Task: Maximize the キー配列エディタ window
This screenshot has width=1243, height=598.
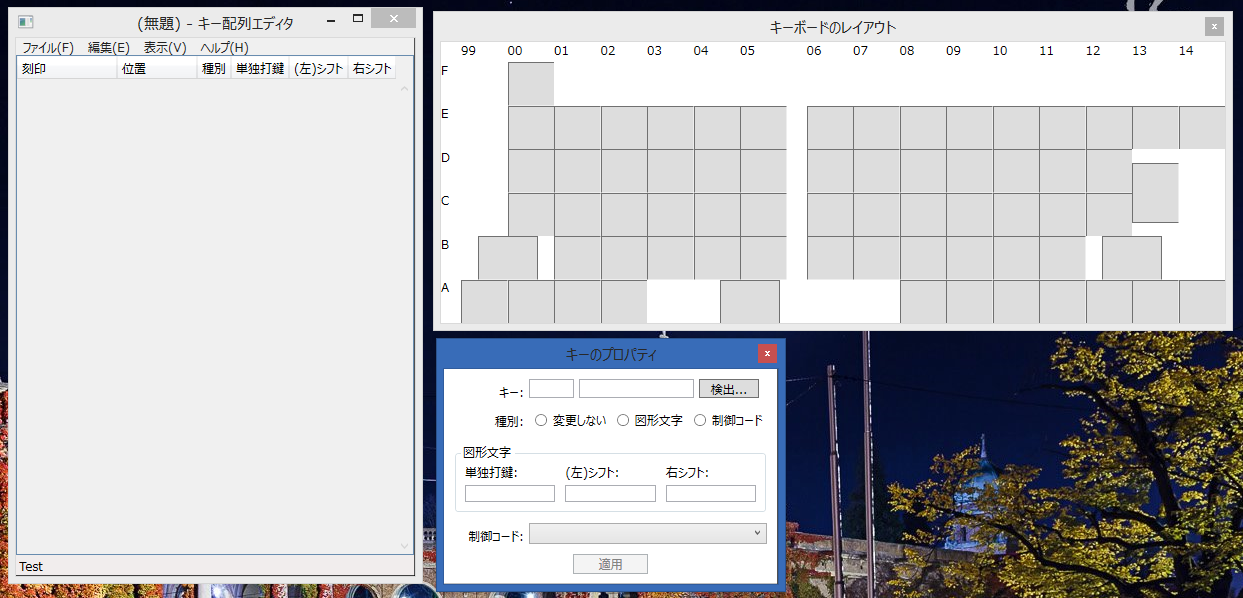Action: point(358,19)
